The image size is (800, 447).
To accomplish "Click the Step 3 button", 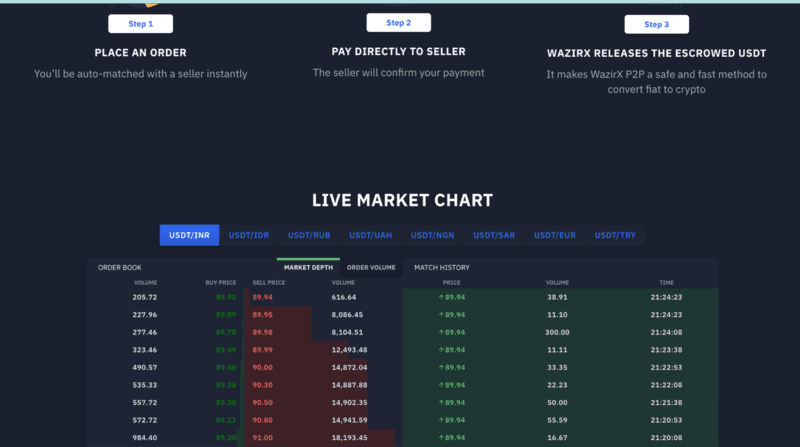I will [x=657, y=24].
